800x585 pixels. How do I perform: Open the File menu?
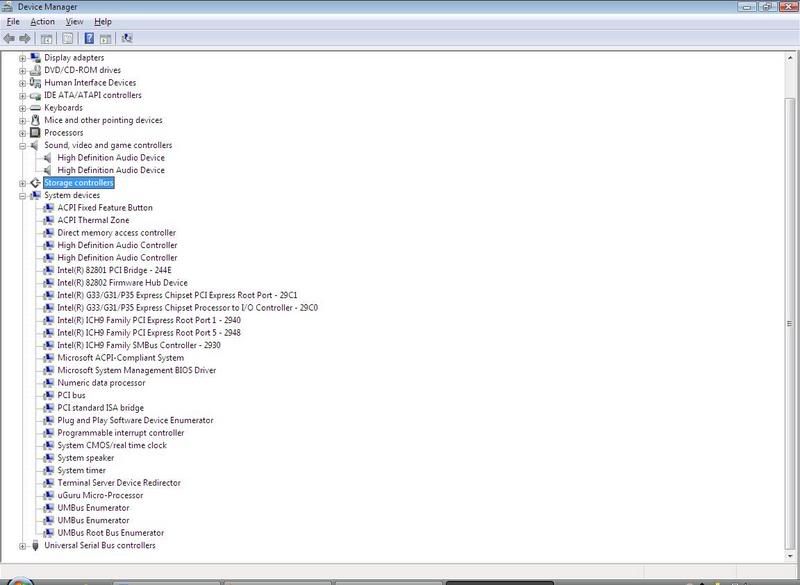click(13, 21)
